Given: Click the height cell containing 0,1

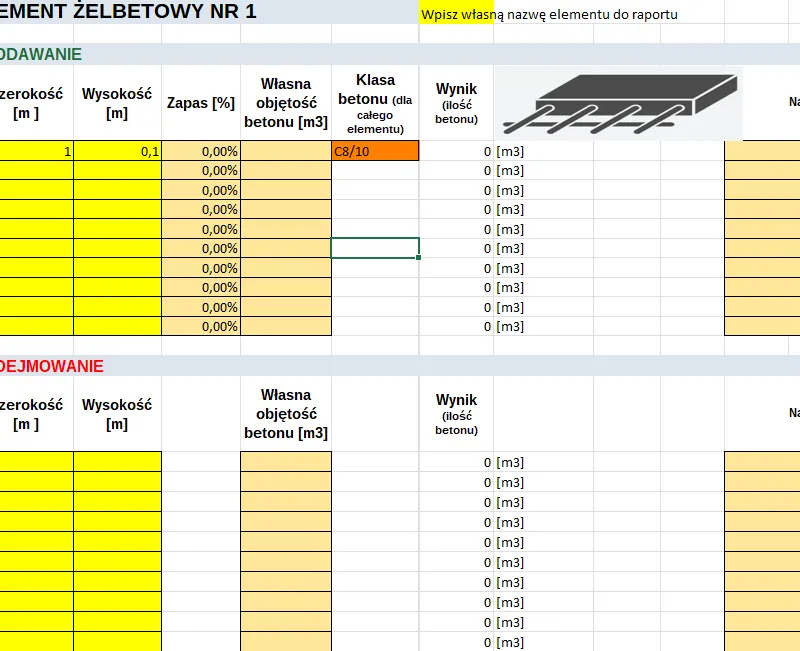Looking at the screenshot, I should pyautogui.click(x=117, y=151).
